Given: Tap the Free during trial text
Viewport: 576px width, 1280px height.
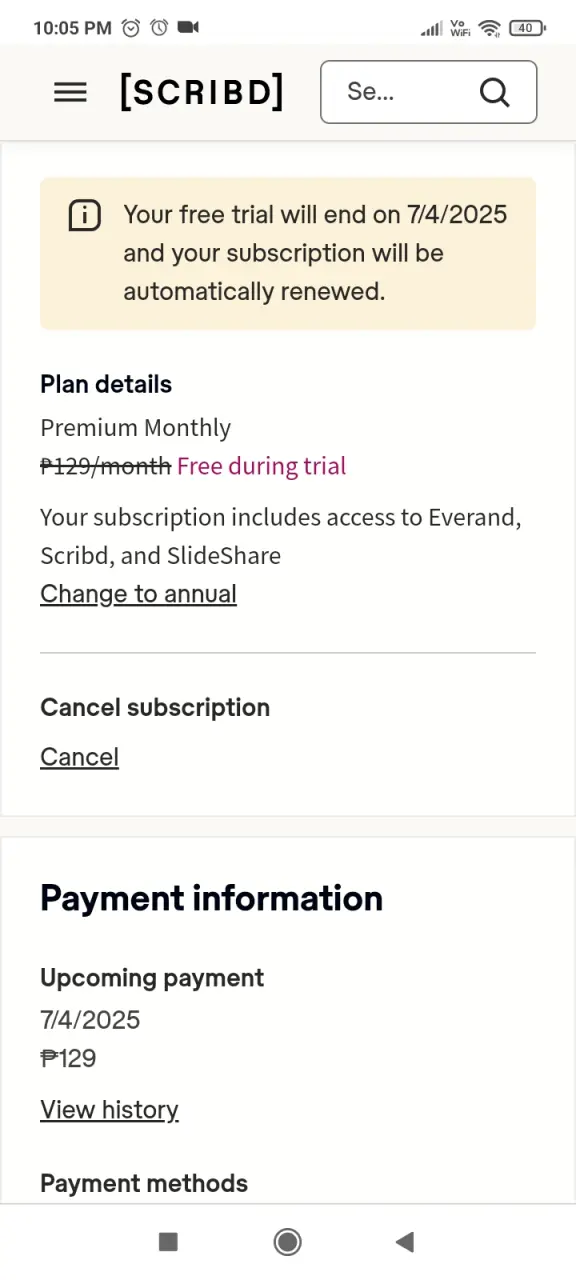Looking at the screenshot, I should (x=261, y=466).
